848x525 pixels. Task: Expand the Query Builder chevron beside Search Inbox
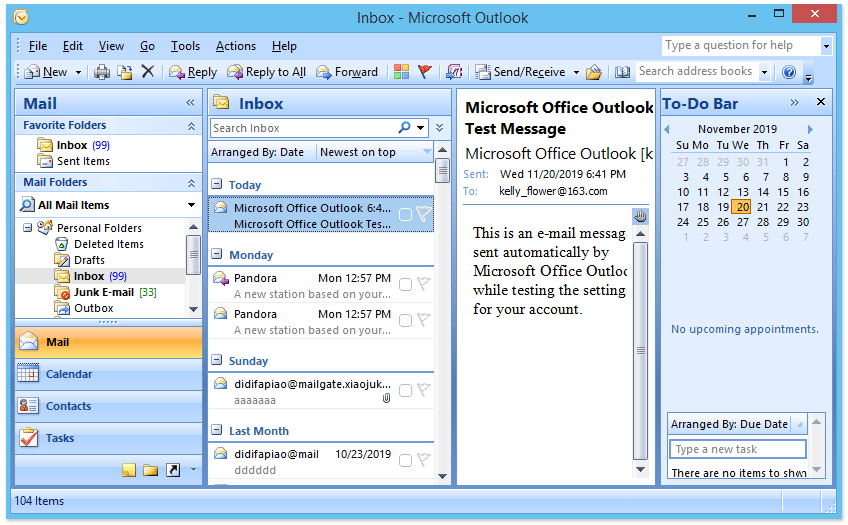point(440,128)
